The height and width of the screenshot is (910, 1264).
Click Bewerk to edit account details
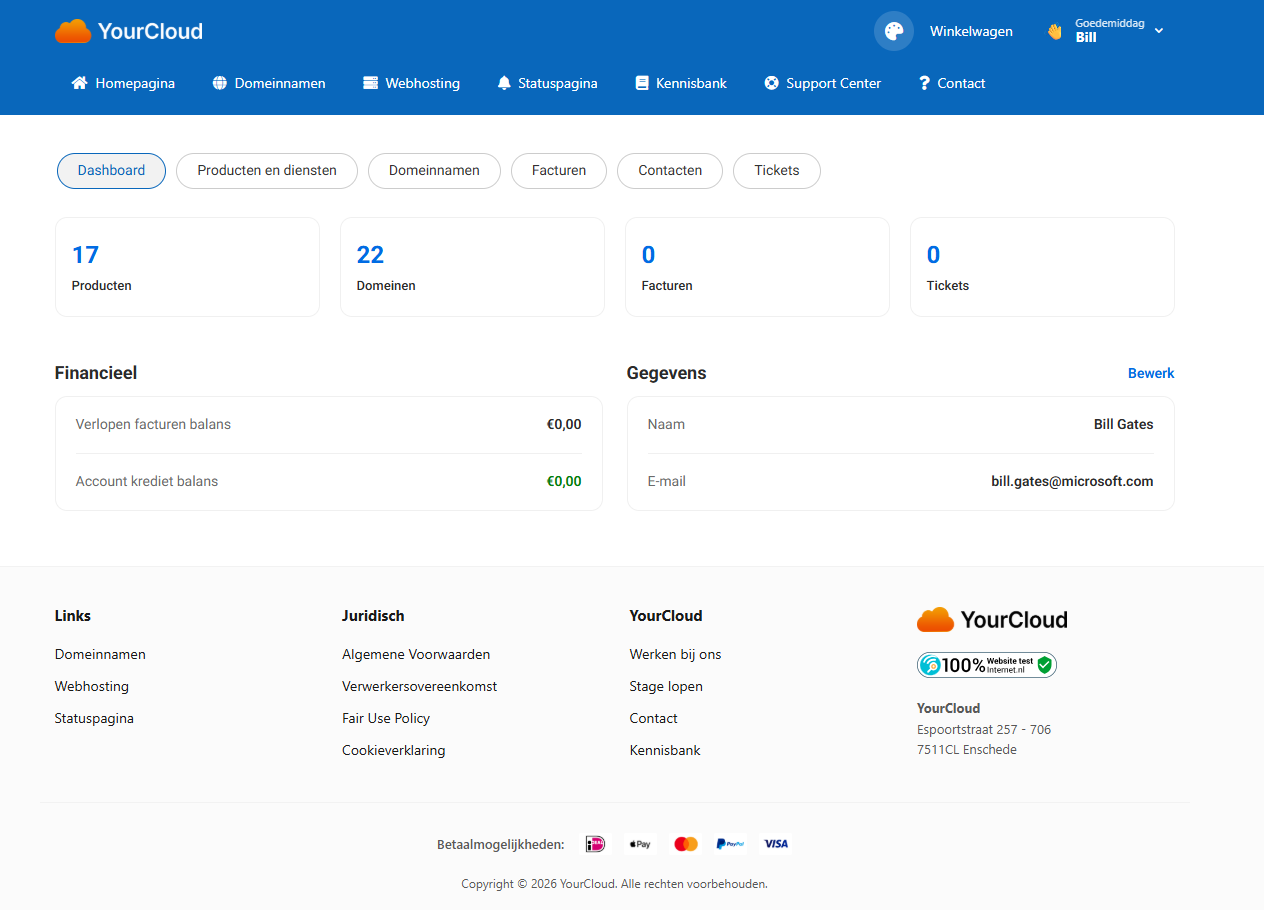click(x=1151, y=373)
